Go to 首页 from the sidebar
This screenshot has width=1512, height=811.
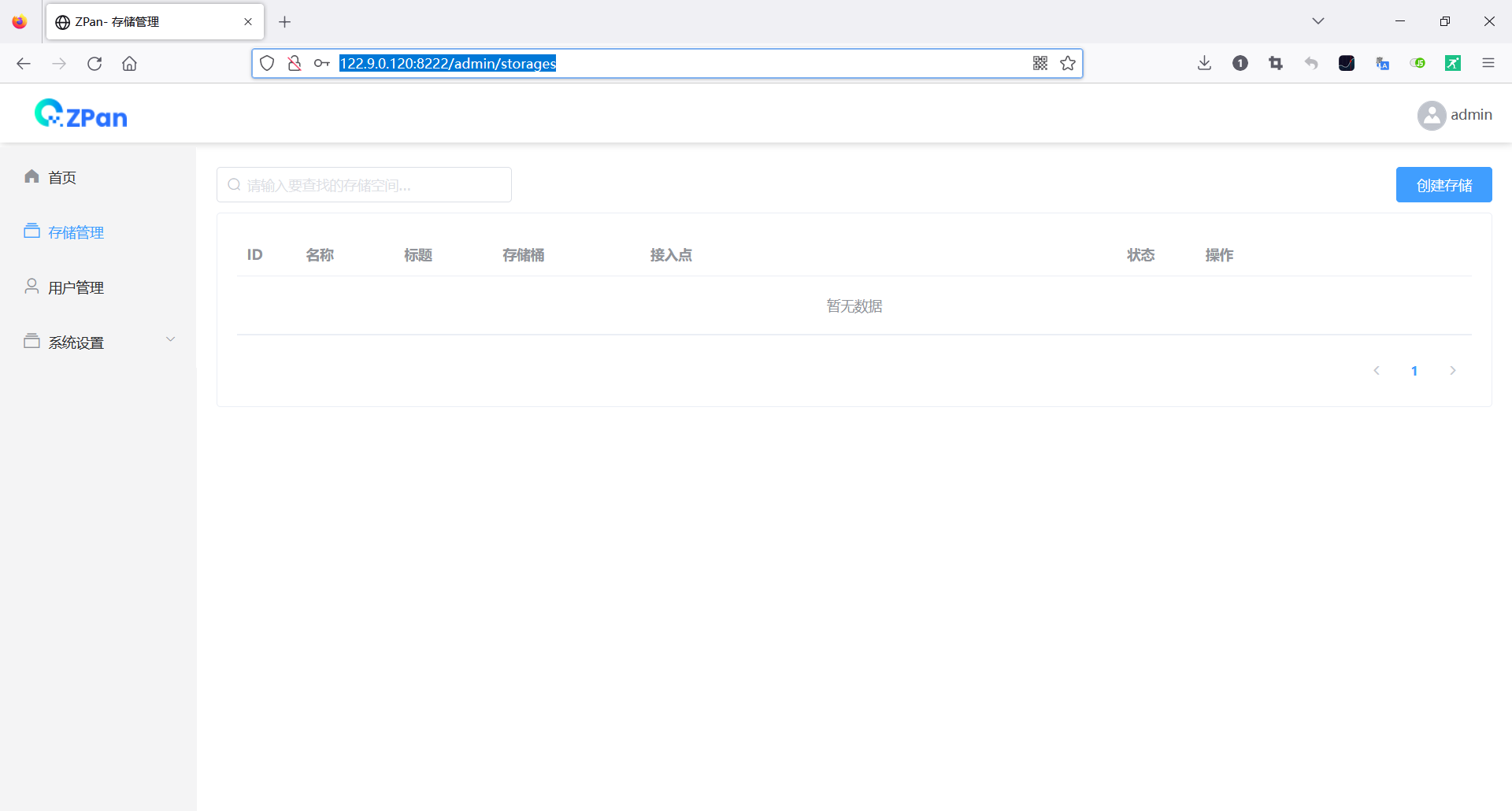point(61,177)
